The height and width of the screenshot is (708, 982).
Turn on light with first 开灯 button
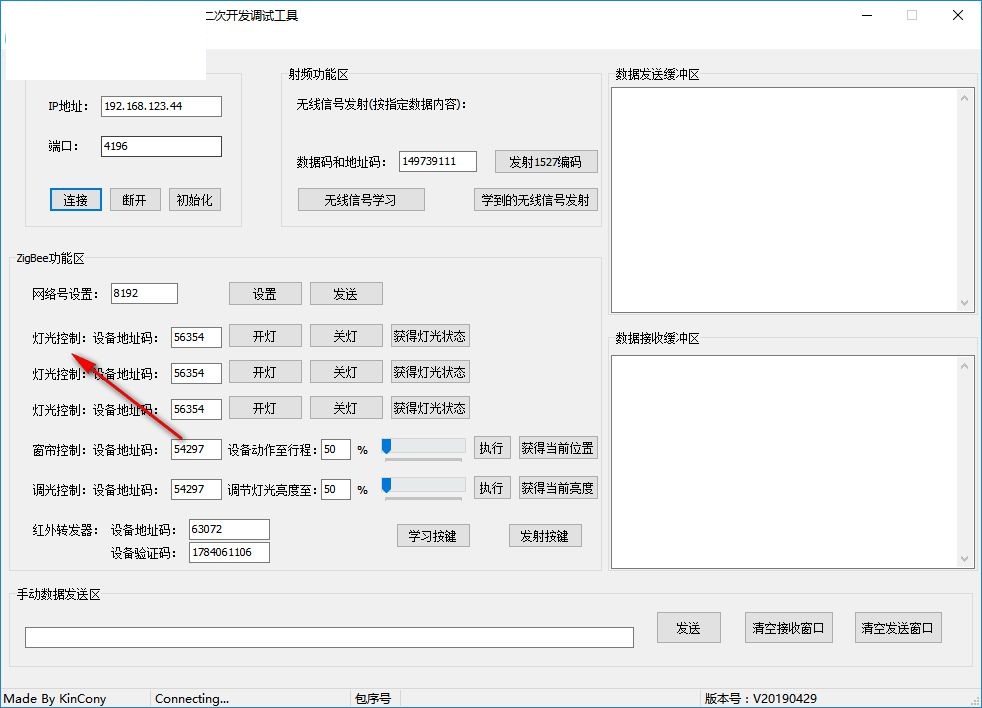pos(265,336)
